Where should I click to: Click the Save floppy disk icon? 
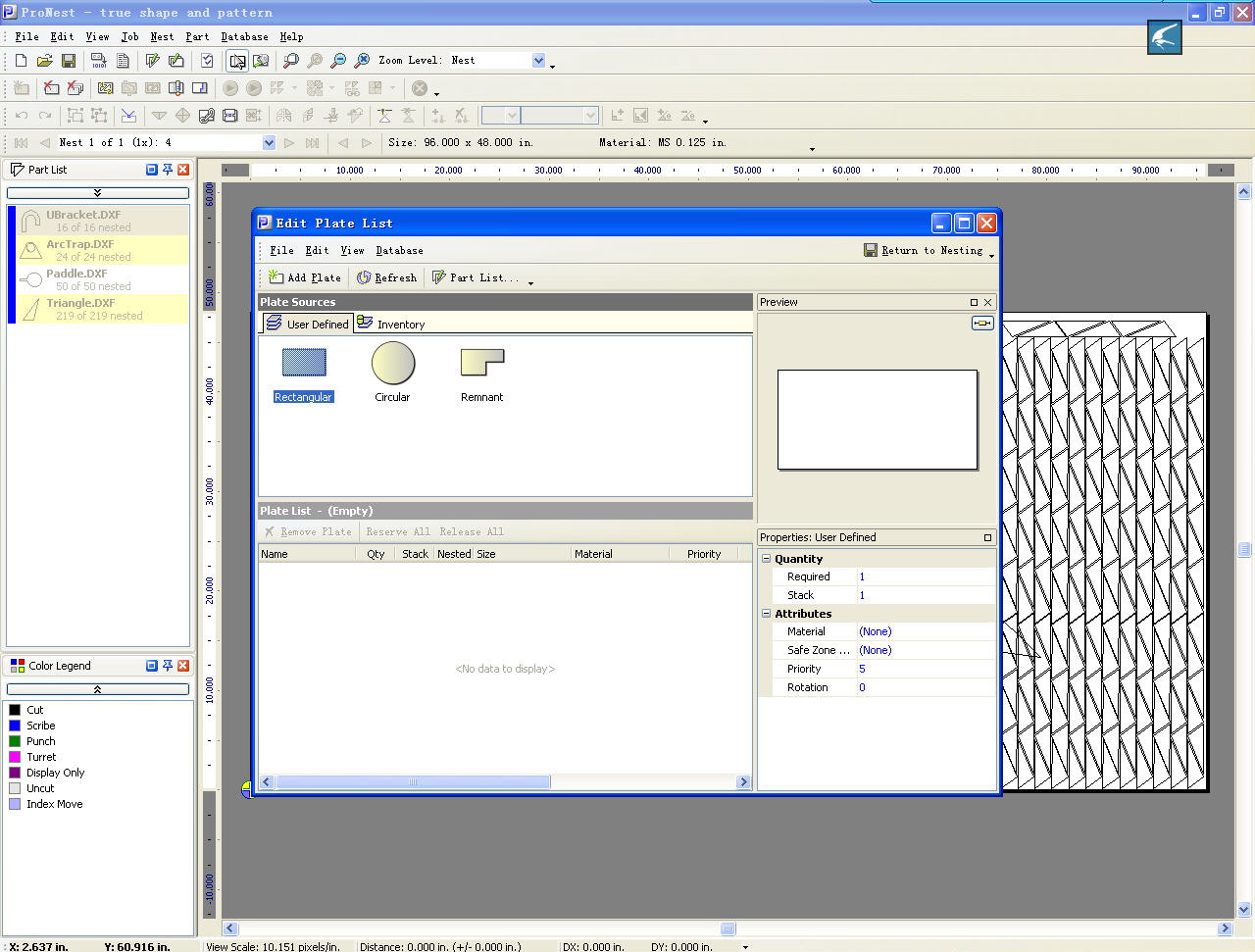(x=68, y=61)
